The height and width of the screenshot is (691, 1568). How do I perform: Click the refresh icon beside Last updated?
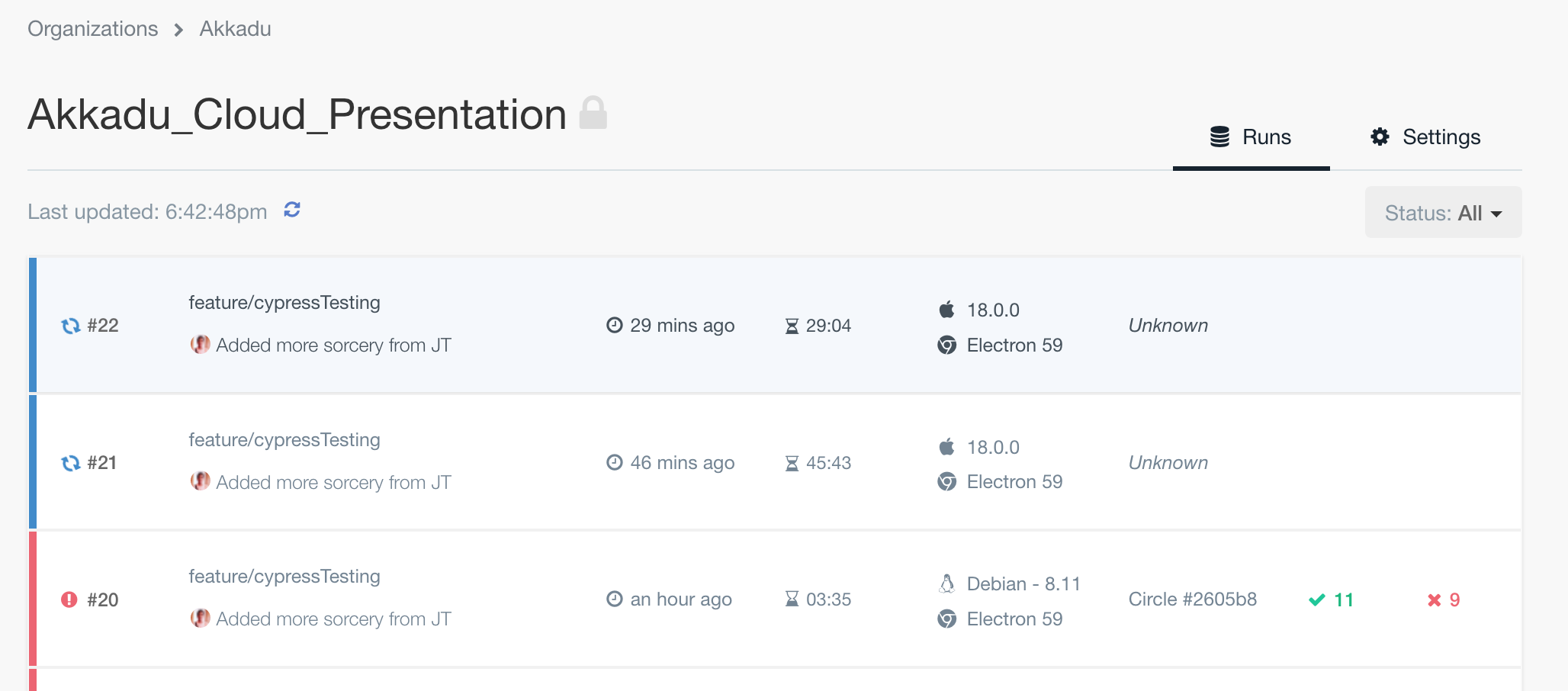tap(292, 210)
